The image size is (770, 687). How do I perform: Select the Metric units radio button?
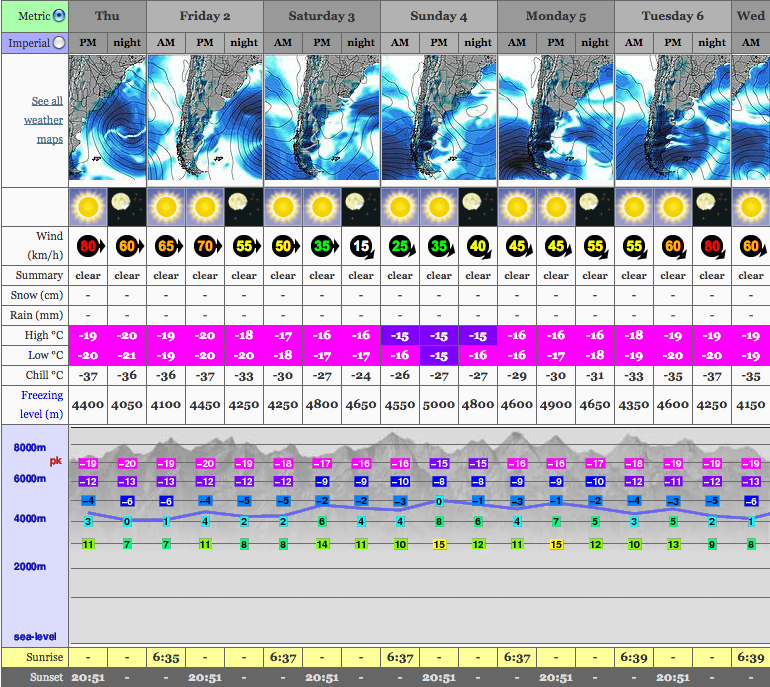tap(59, 16)
